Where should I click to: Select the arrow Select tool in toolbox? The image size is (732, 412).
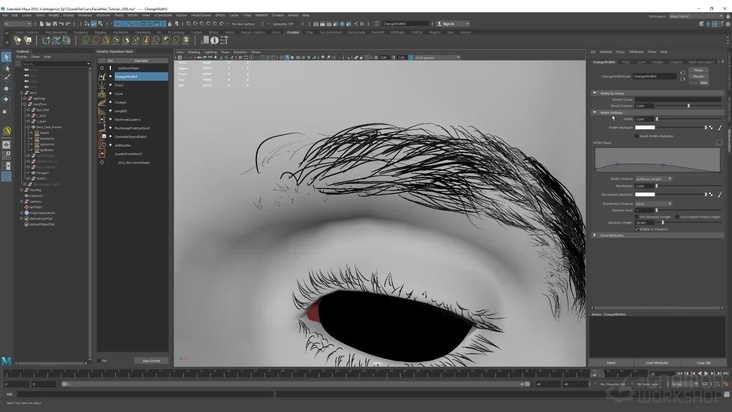click(x=7, y=57)
